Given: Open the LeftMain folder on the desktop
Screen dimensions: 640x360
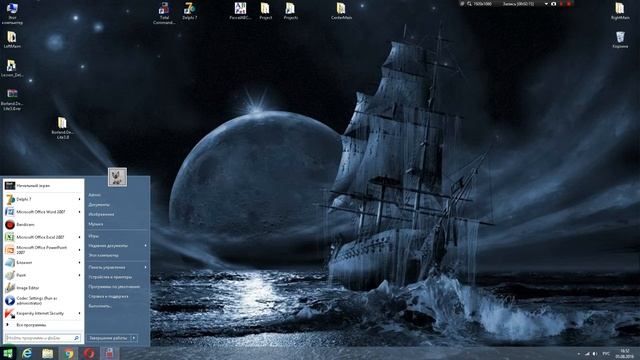Looking at the screenshot, I should tap(12, 40).
